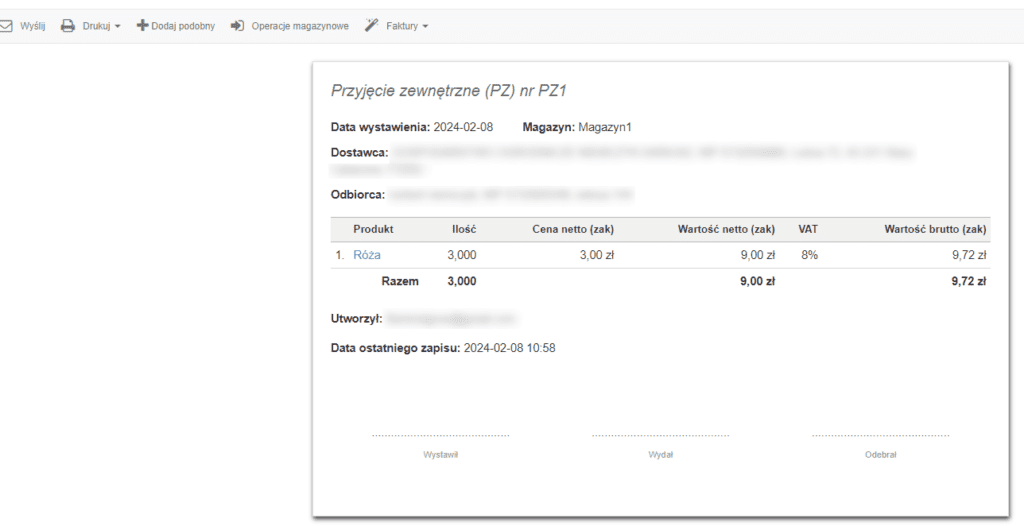Click the Wystawił signature line
Screen dimensions: 1024x526
pos(441,436)
